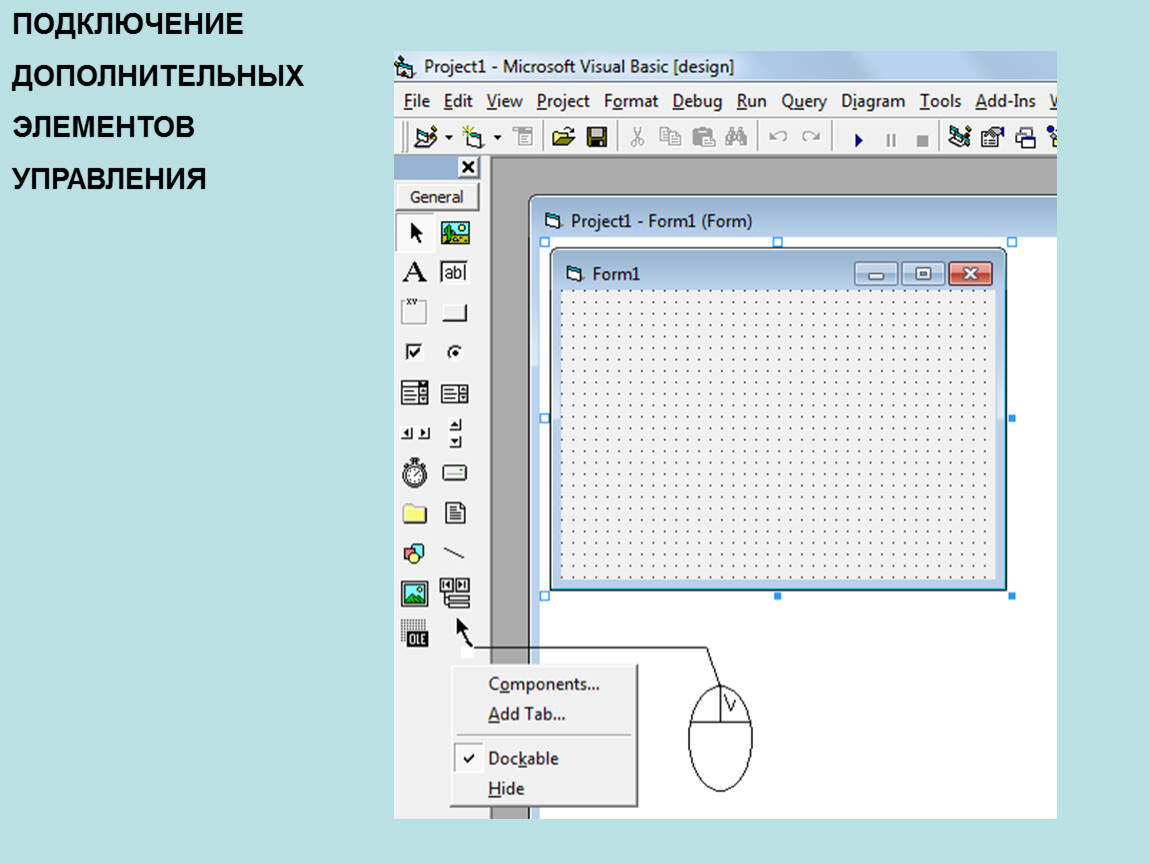Select the Data control tool
This screenshot has height=864, width=1150.
pos(455,593)
